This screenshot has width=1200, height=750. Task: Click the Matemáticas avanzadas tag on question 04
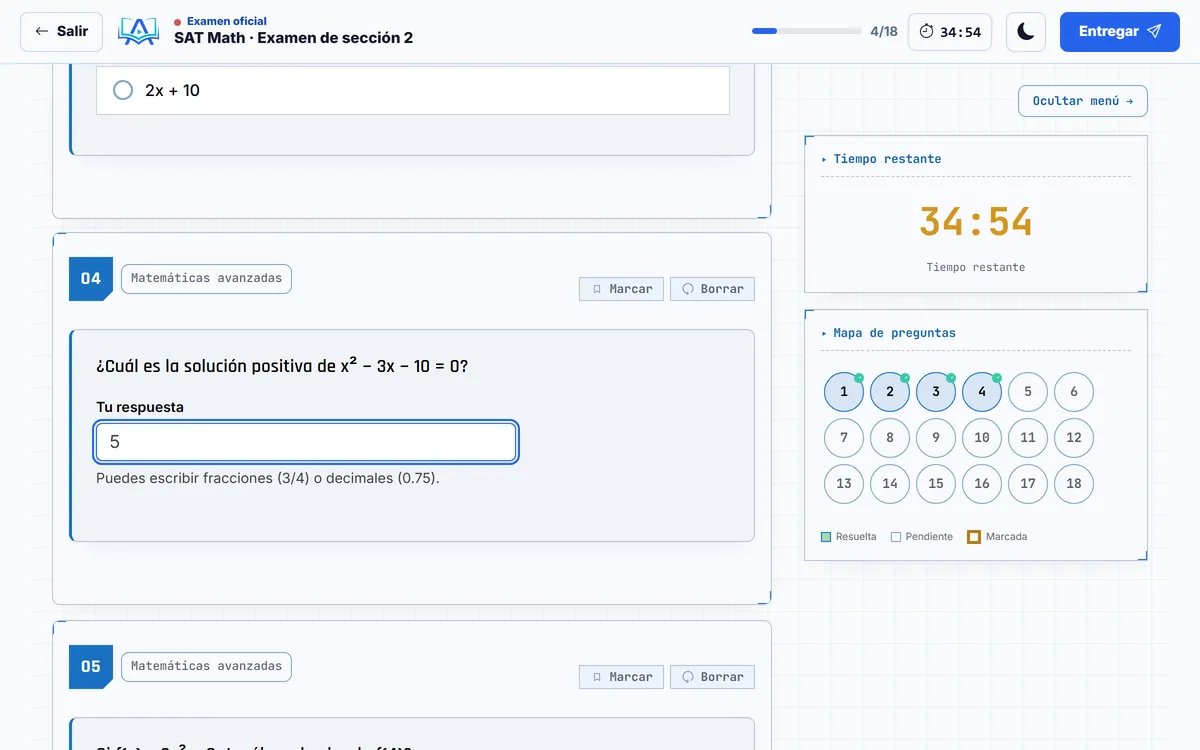click(x=206, y=279)
